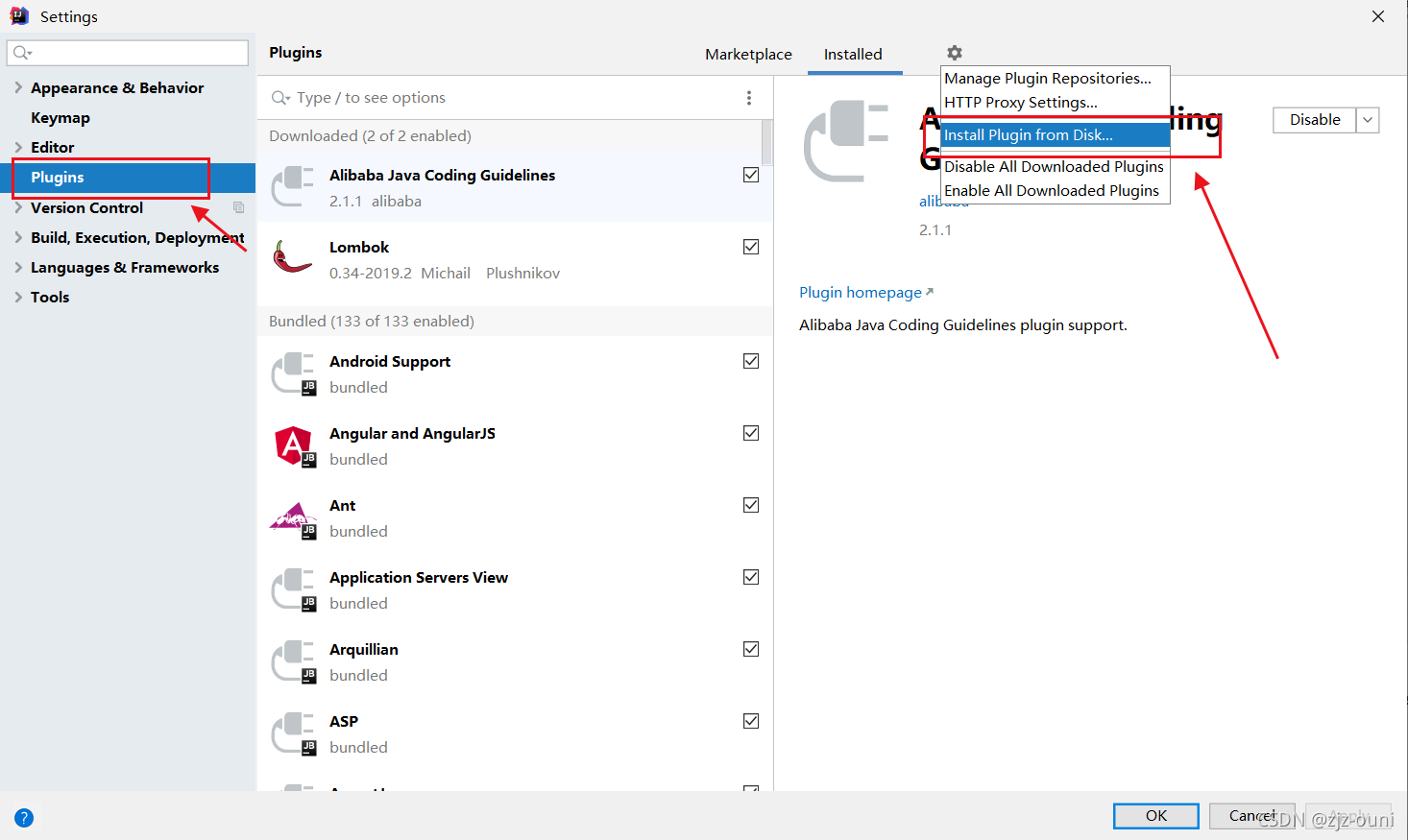Screen dimensions: 1408x840
Task: Click the Android Support plugin icon
Action: click(293, 374)
